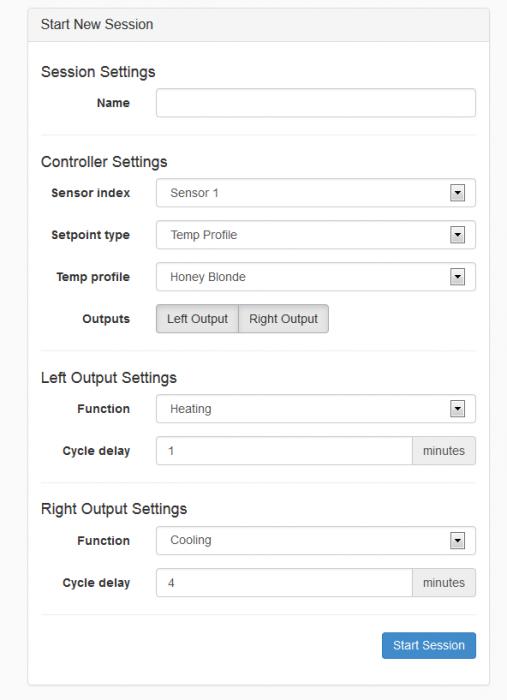Toggle the Left Output button
This screenshot has width=507, height=700.
coord(197,319)
